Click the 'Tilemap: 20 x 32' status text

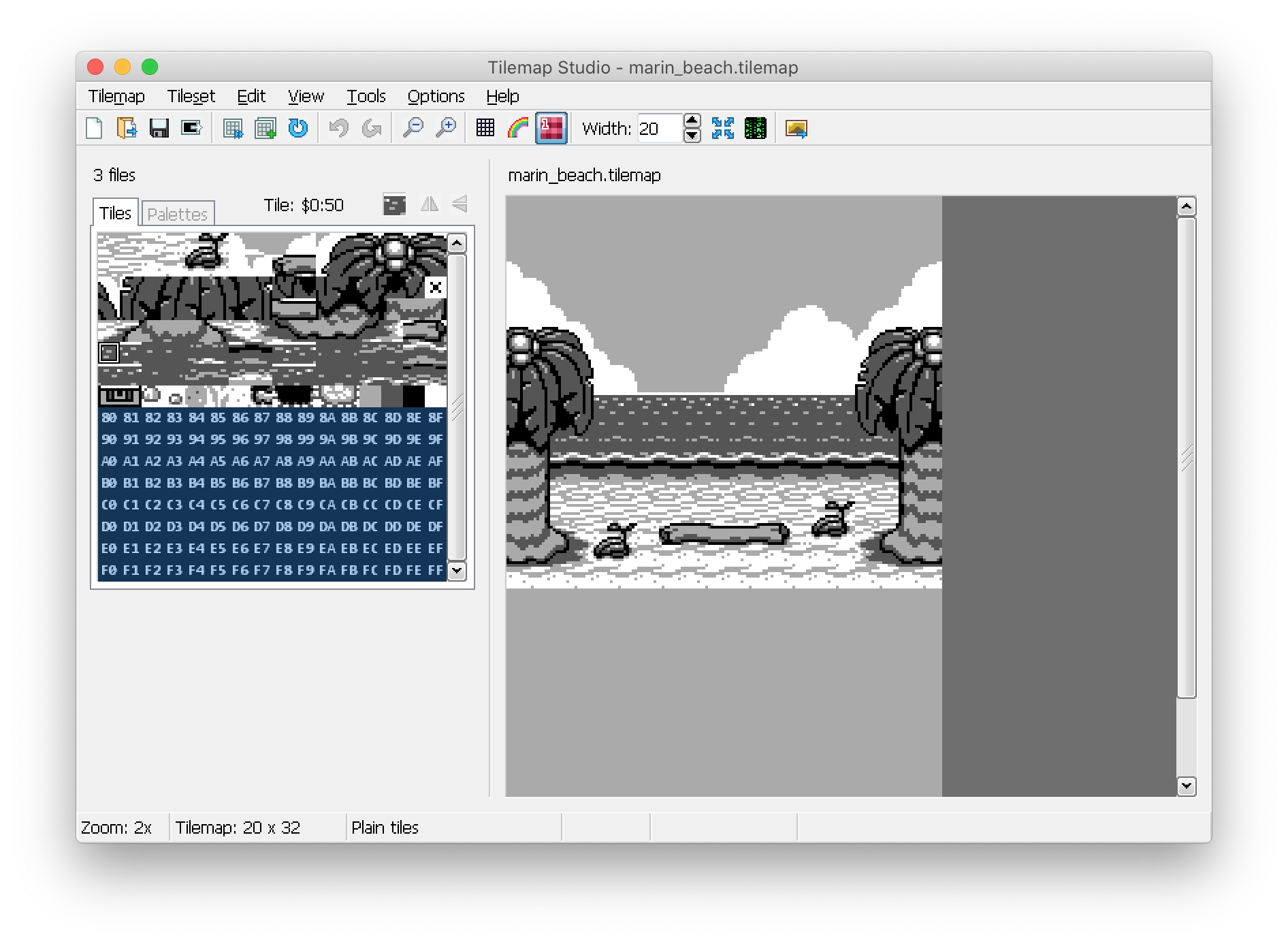[238, 828]
